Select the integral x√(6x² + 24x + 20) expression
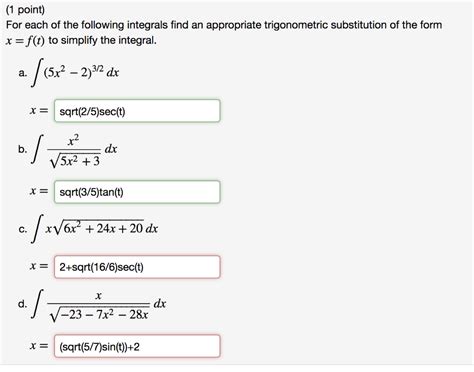This screenshot has height=372, width=474. tap(95, 229)
